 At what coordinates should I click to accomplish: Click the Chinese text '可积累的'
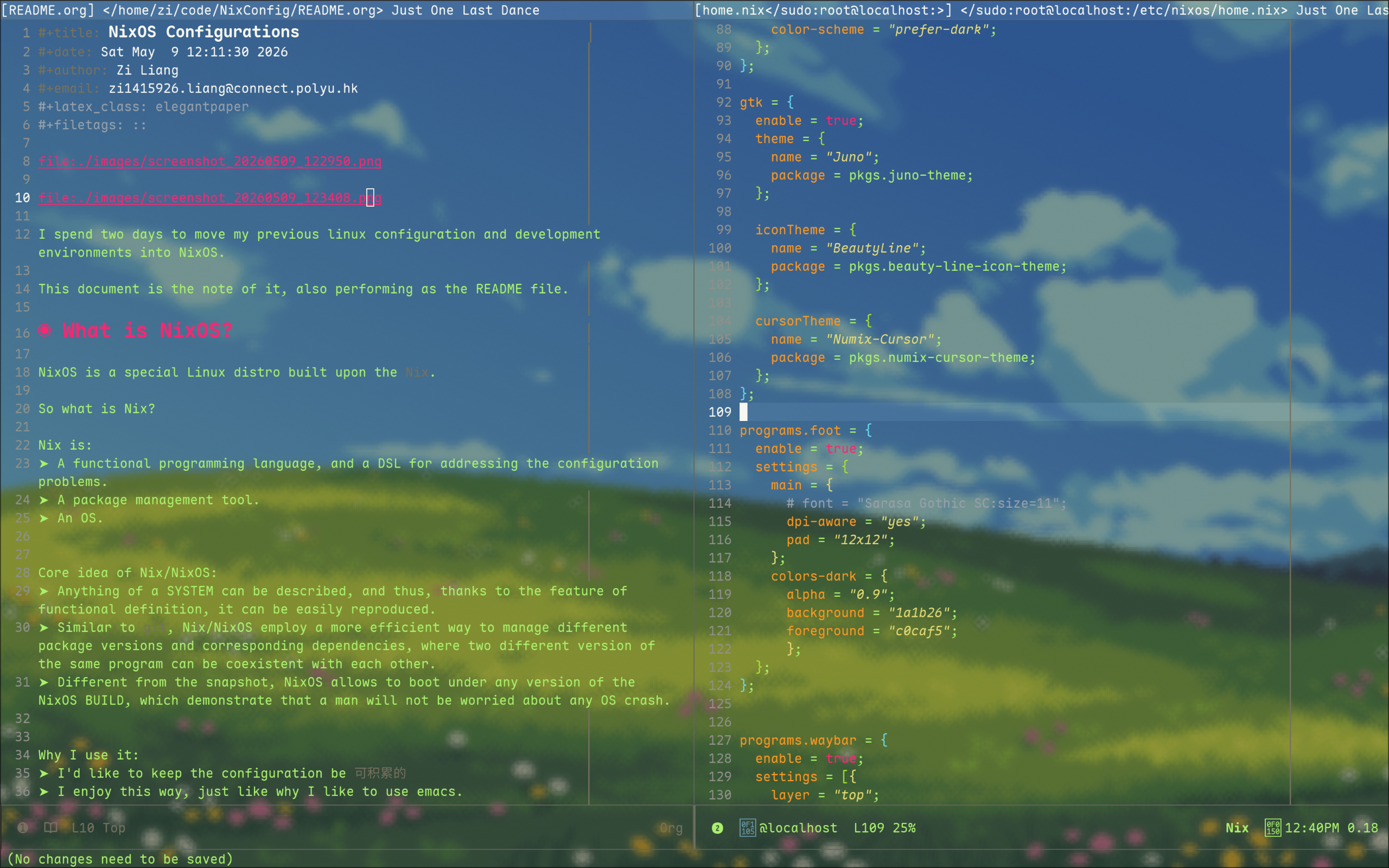(x=380, y=773)
